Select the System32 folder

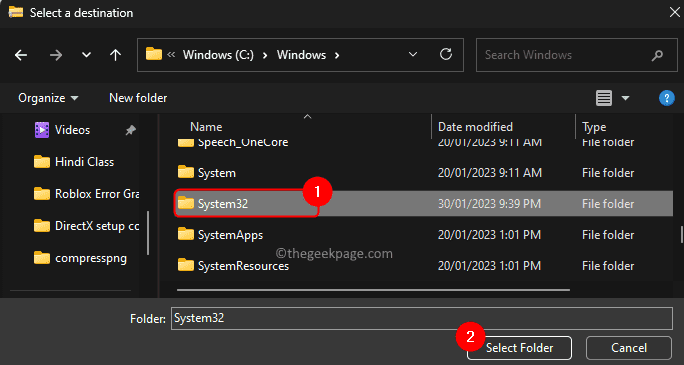(x=423, y=204)
